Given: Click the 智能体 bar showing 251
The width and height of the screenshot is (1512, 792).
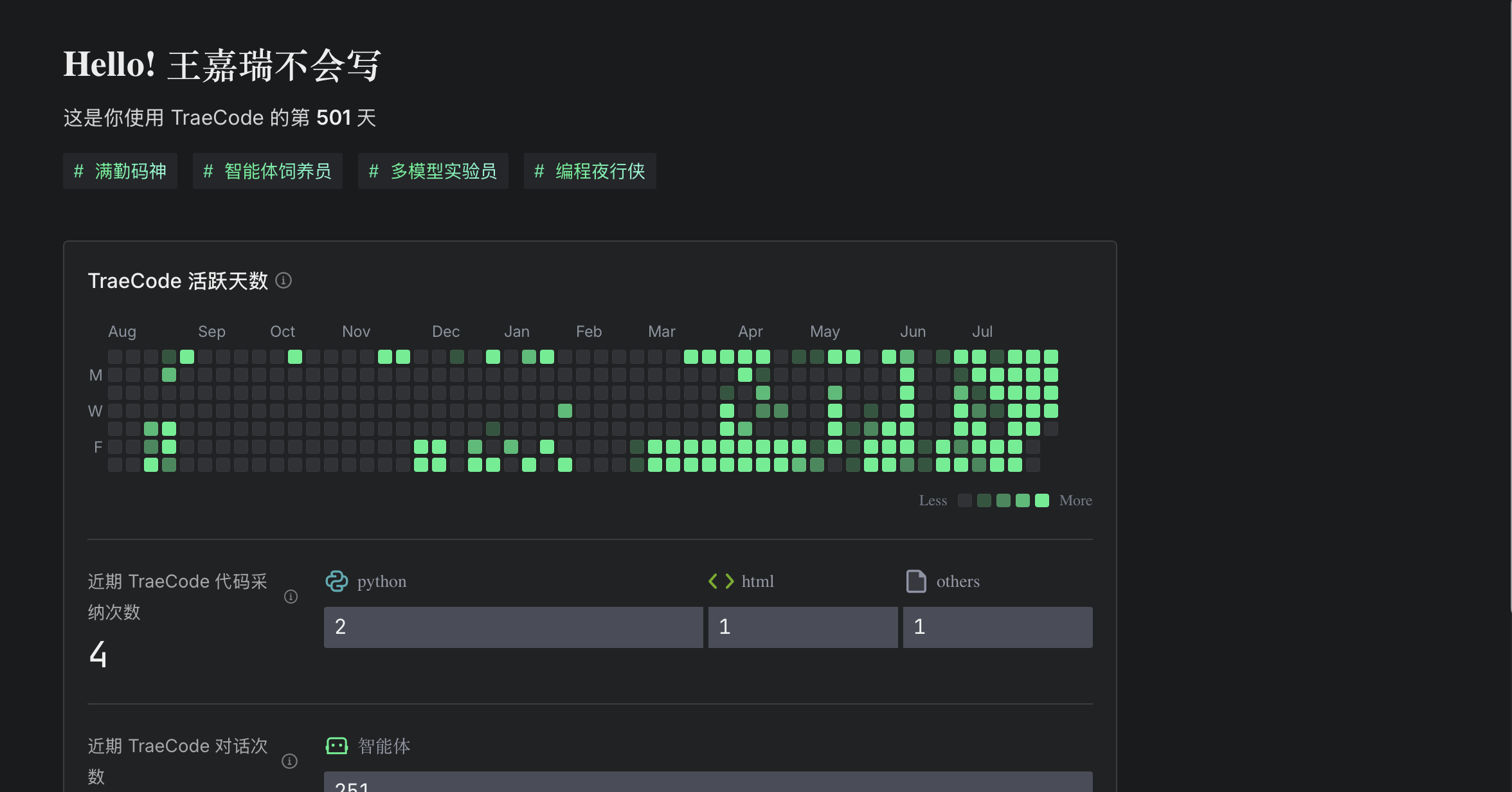Looking at the screenshot, I should tap(708, 782).
